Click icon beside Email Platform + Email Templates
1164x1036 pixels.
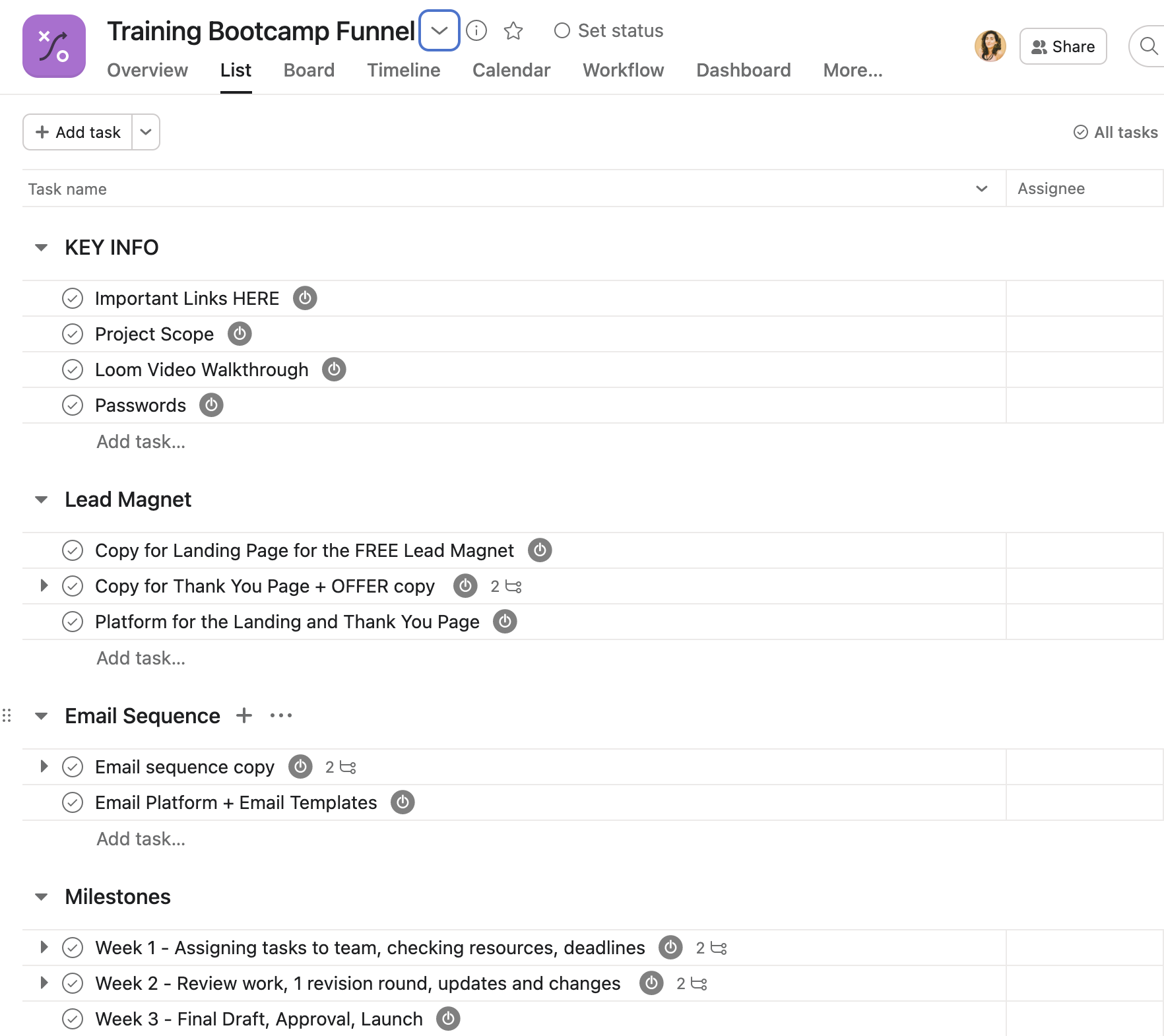pyautogui.click(x=403, y=802)
